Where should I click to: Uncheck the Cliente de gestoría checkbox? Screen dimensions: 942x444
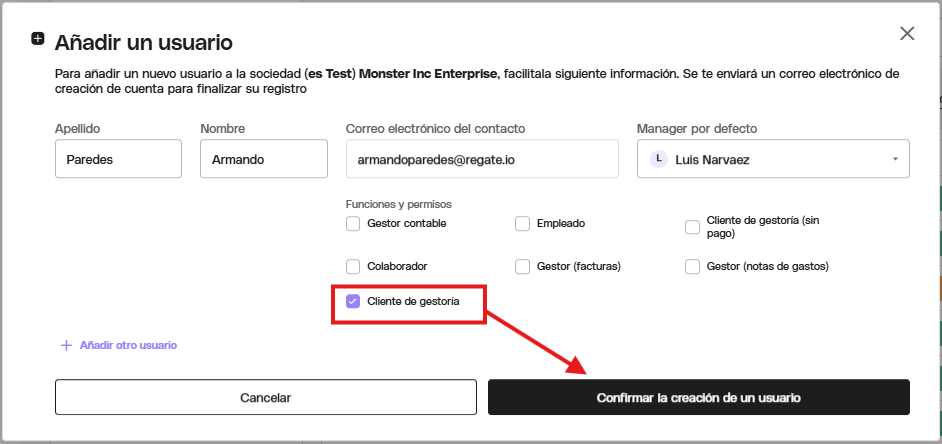coord(353,302)
